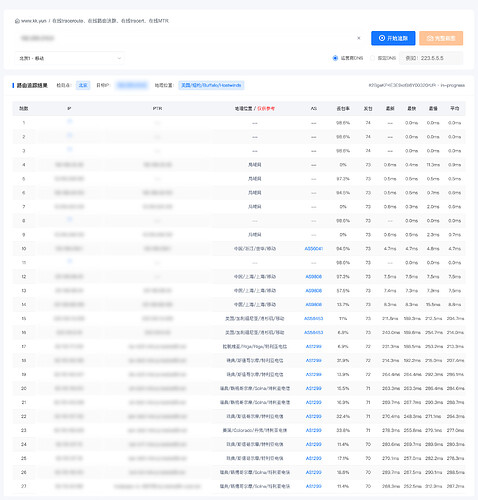The width and height of the screenshot is (478, 500).
Task: Click the www.kk.yun breadcrumb link
Action: click(34, 21)
